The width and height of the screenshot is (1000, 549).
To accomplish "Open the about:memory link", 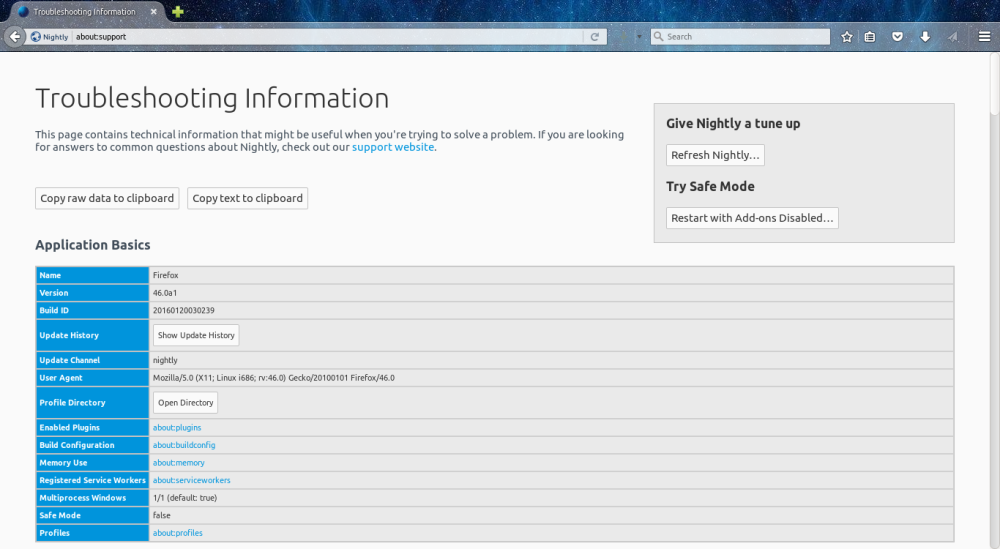I will pyautogui.click(x=179, y=463).
